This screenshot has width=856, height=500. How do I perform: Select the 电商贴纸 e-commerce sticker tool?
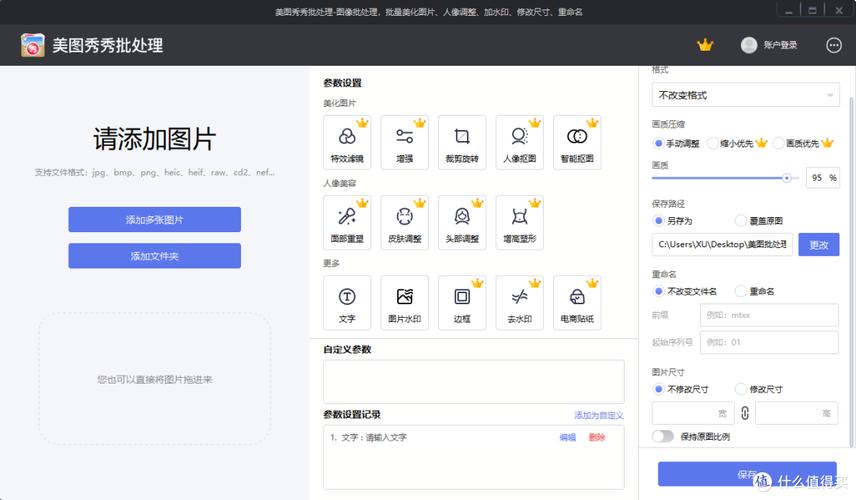click(577, 303)
